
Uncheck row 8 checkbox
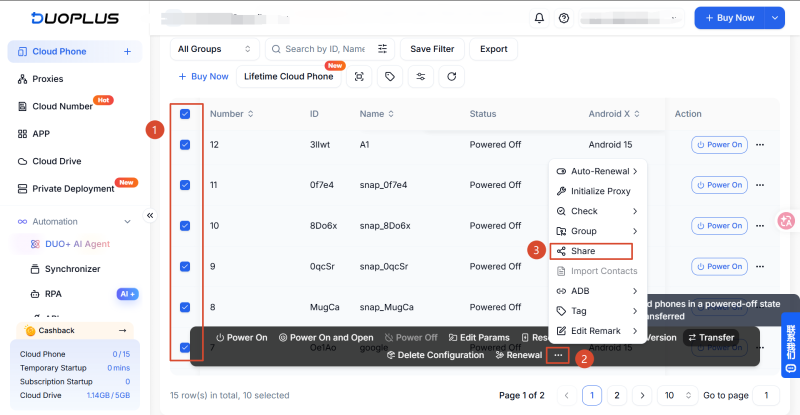[x=185, y=307]
